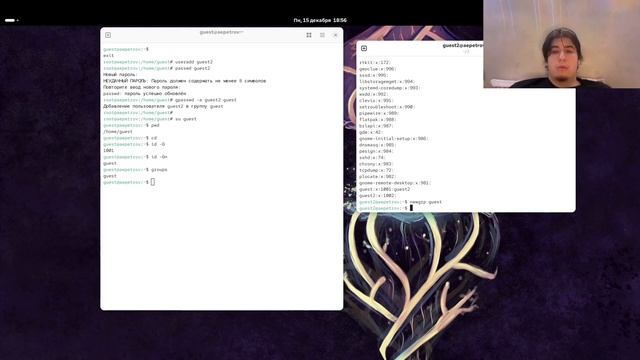Click 'sssd:x:995:' line in right terminal

pos(373,75)
